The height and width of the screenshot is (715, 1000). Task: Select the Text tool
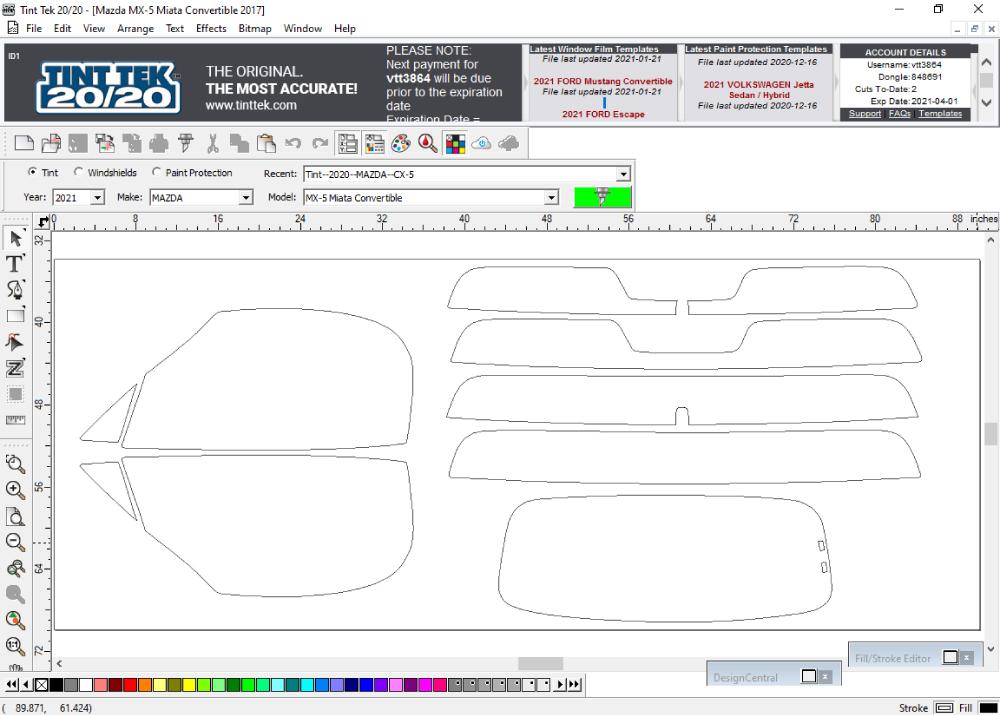14,264
